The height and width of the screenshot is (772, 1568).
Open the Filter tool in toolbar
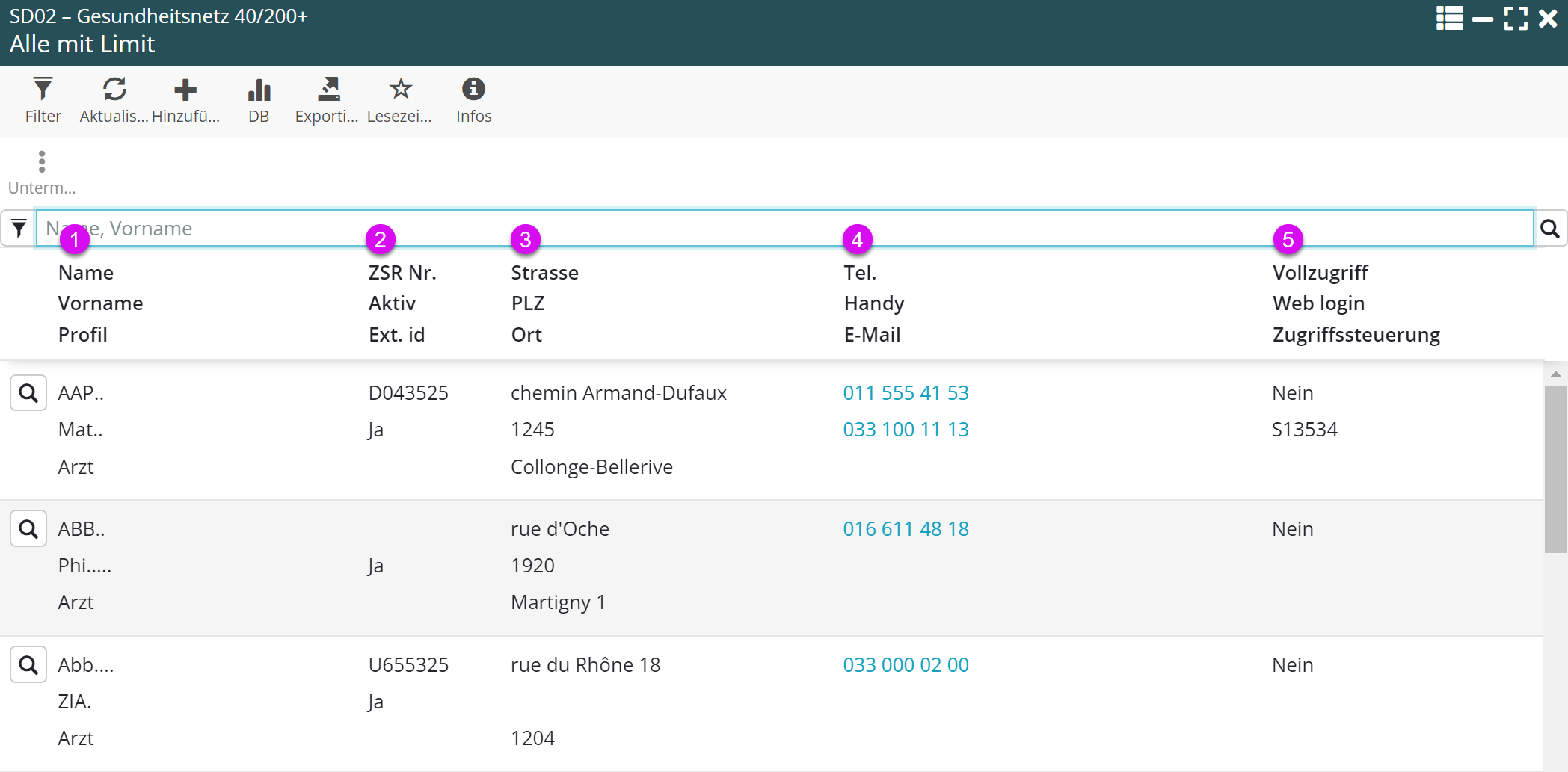click(x=43, y=100)
